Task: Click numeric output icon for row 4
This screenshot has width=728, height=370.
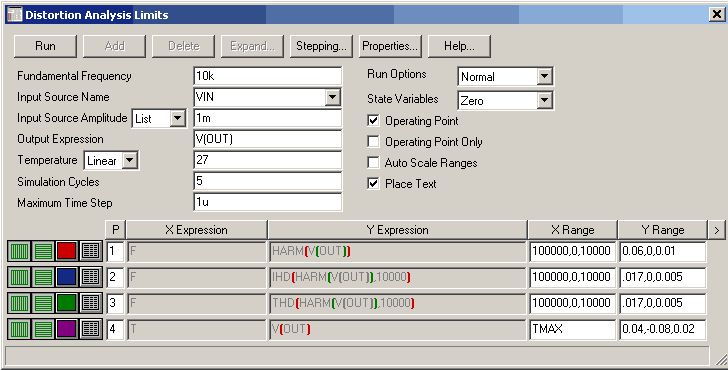Action: pos(91,329)
